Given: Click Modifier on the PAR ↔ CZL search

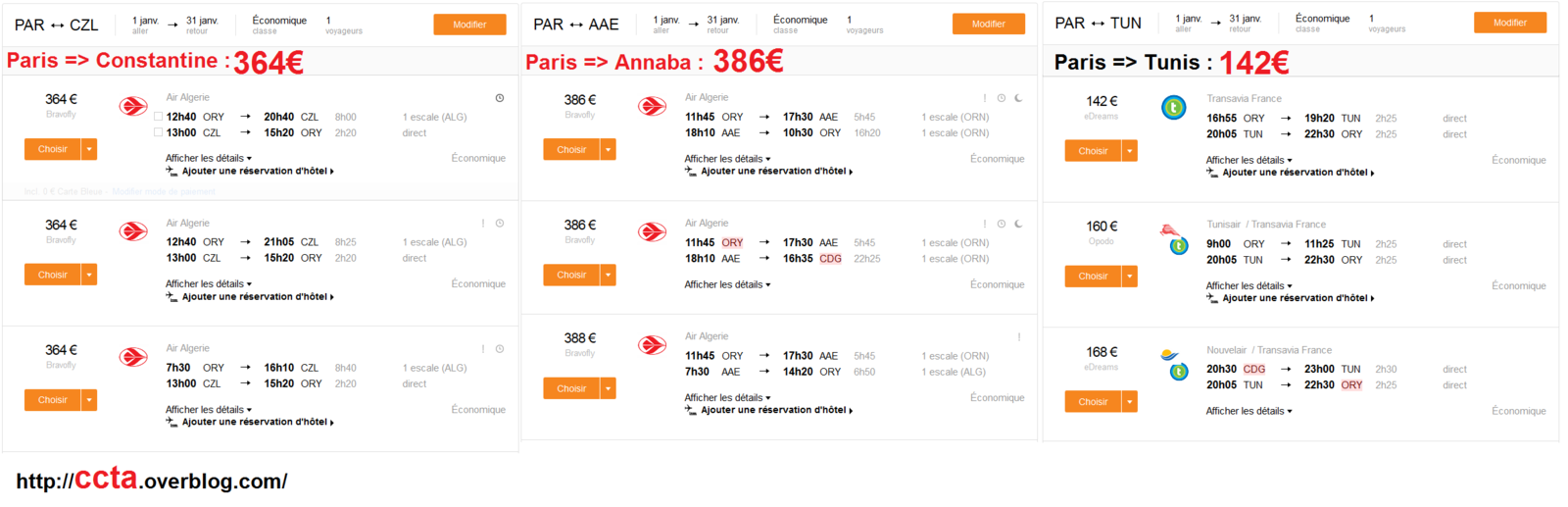Looking at the screenshot, I should [470, 25].
